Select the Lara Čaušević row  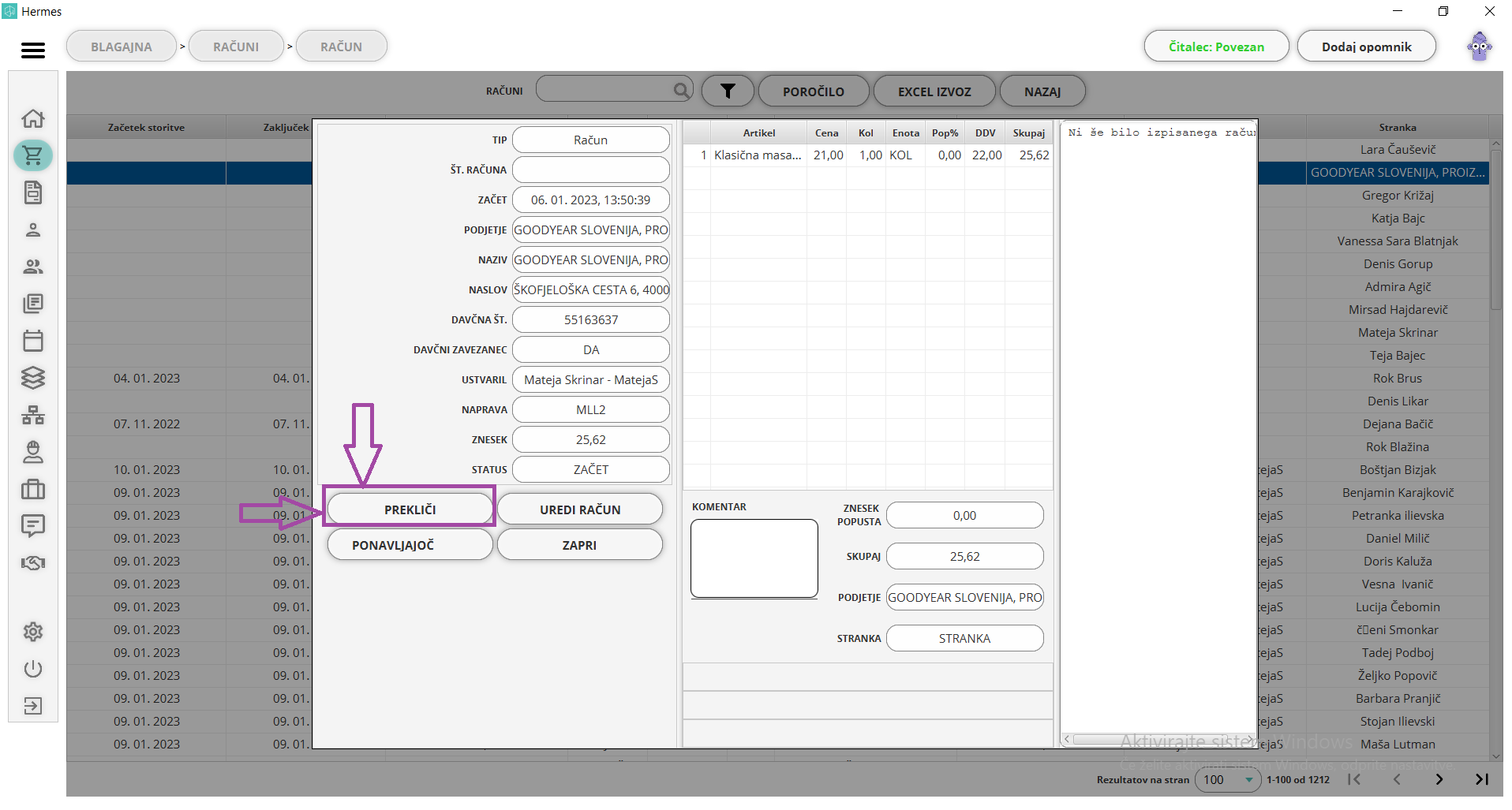click(1398, 149)
